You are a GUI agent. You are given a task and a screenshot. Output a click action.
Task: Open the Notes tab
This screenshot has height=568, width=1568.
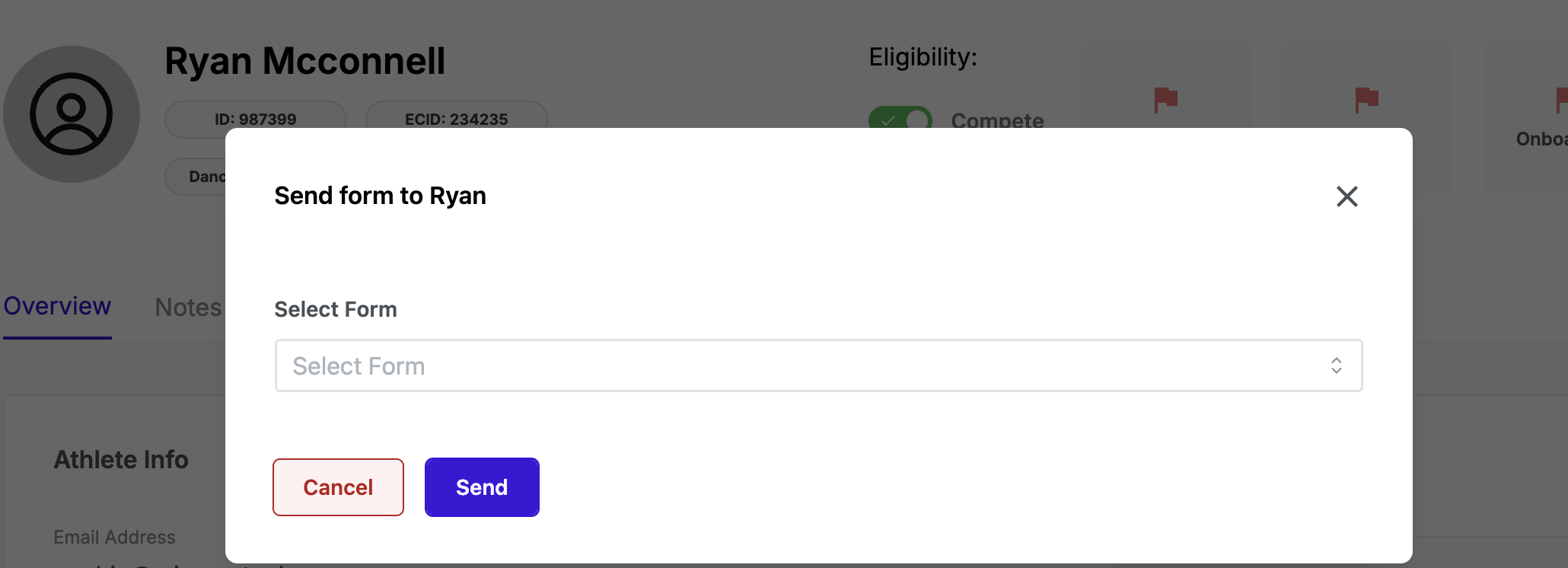click(x=188, y=308)
